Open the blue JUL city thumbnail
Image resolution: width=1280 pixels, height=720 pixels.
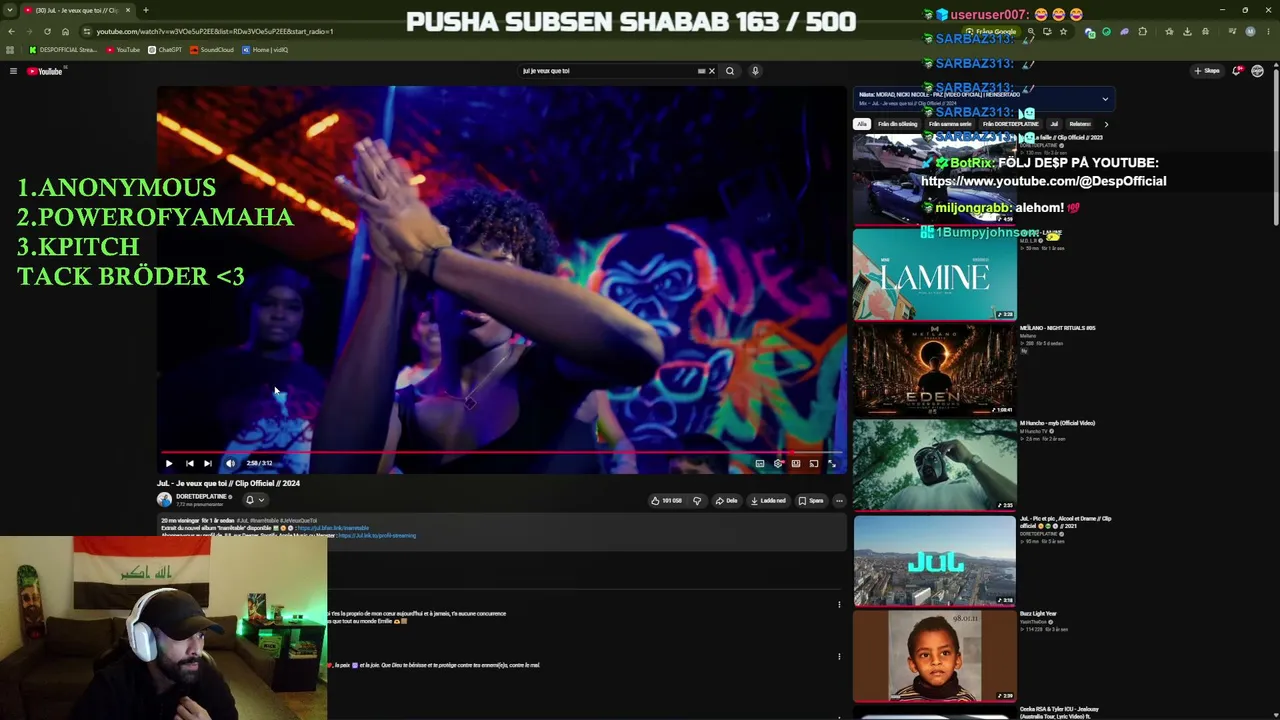(x=935, y=561)
